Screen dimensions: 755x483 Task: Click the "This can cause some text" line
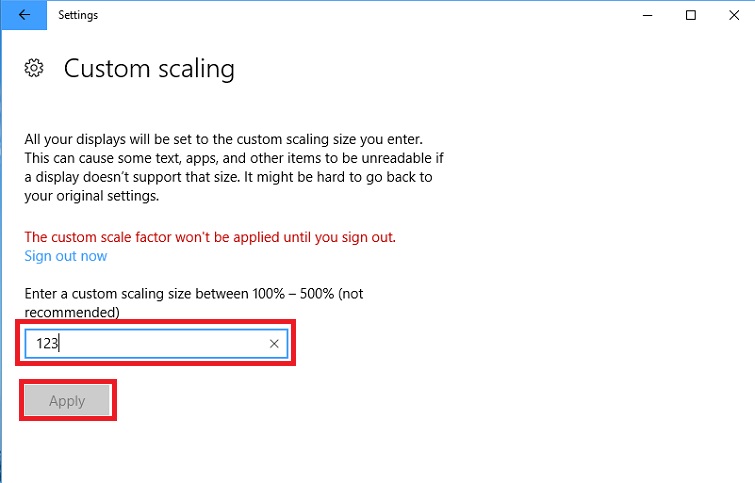pos(230,159)
